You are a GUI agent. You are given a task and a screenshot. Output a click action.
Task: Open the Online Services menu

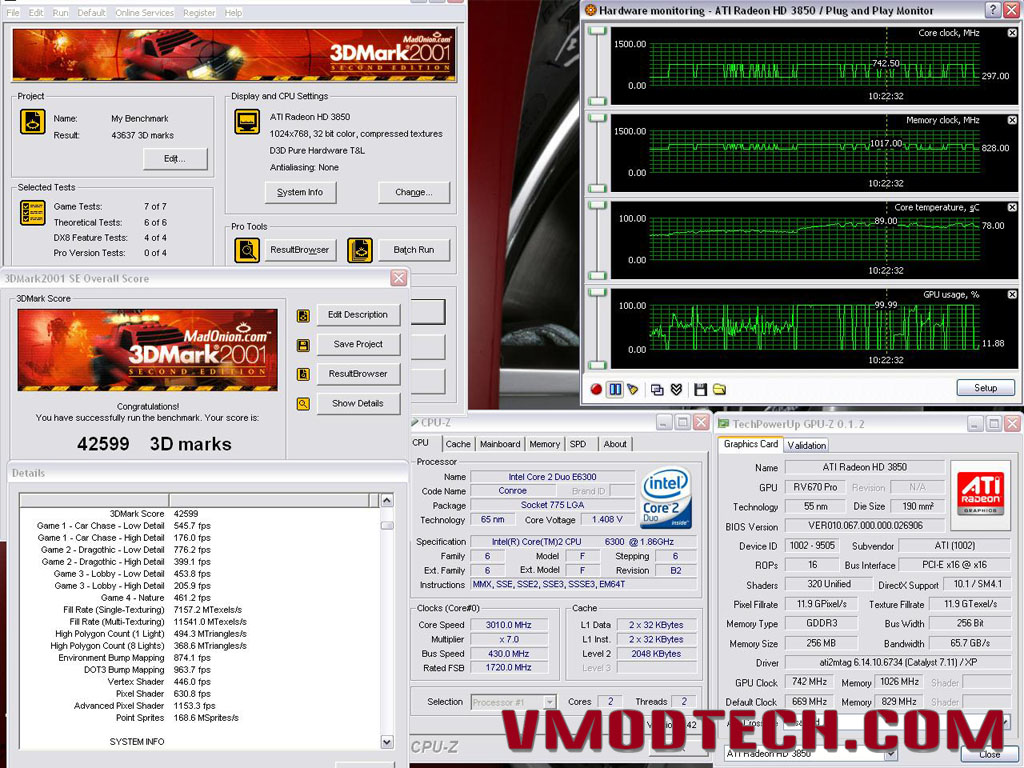tap(144, 12)
